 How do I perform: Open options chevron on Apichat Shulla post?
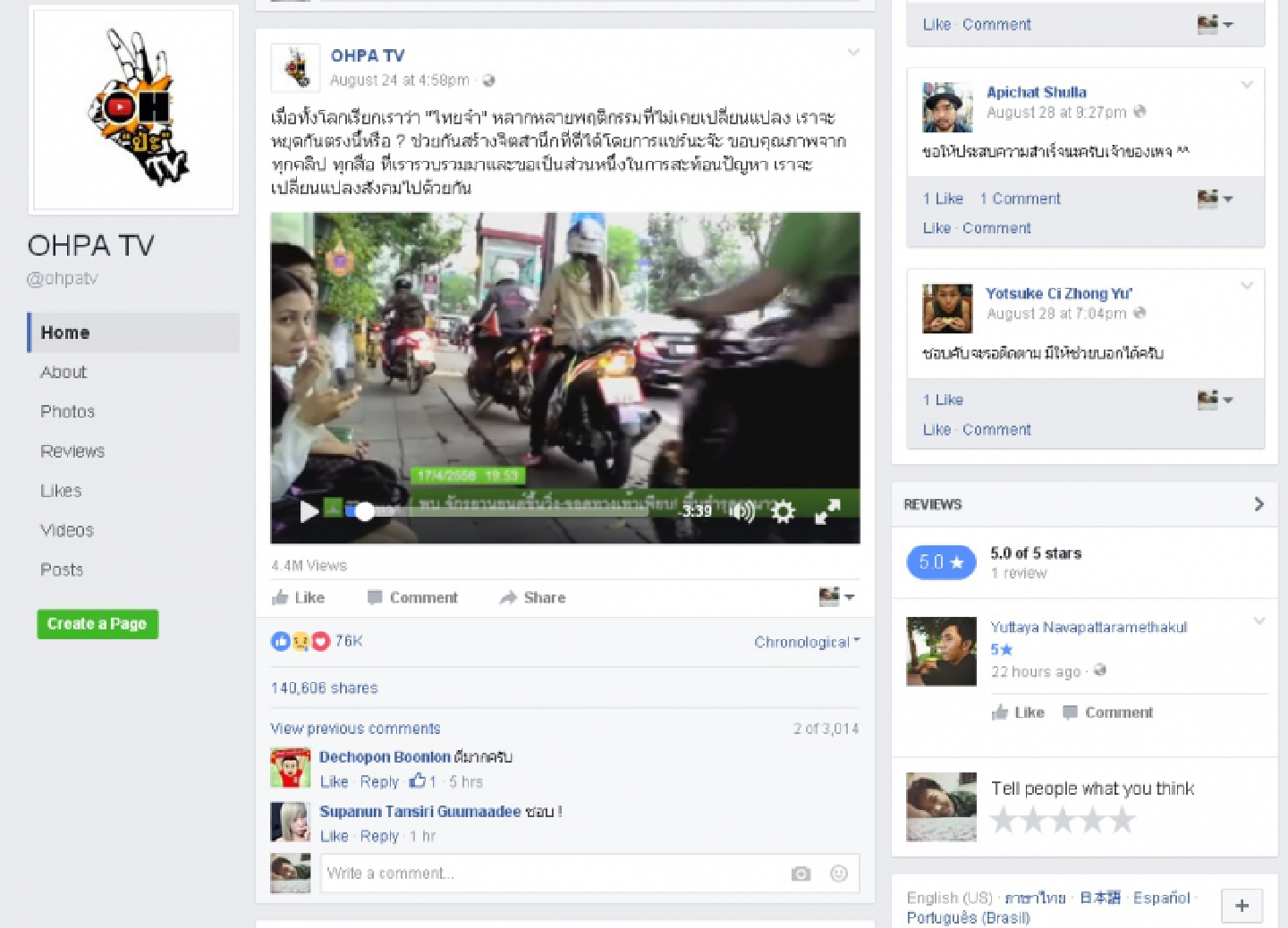(x=1247, y=85)
